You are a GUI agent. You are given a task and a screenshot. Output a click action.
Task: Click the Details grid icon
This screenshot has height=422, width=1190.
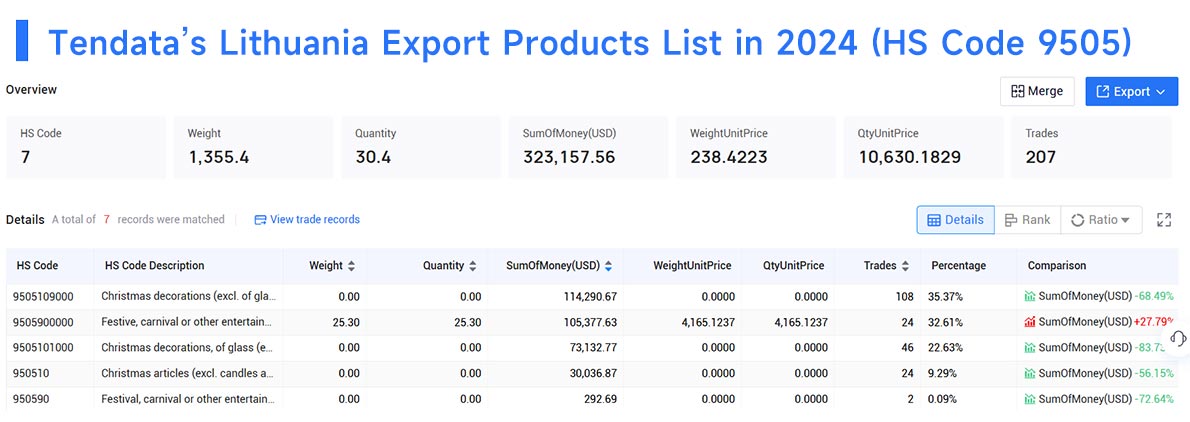pos(934,219)
